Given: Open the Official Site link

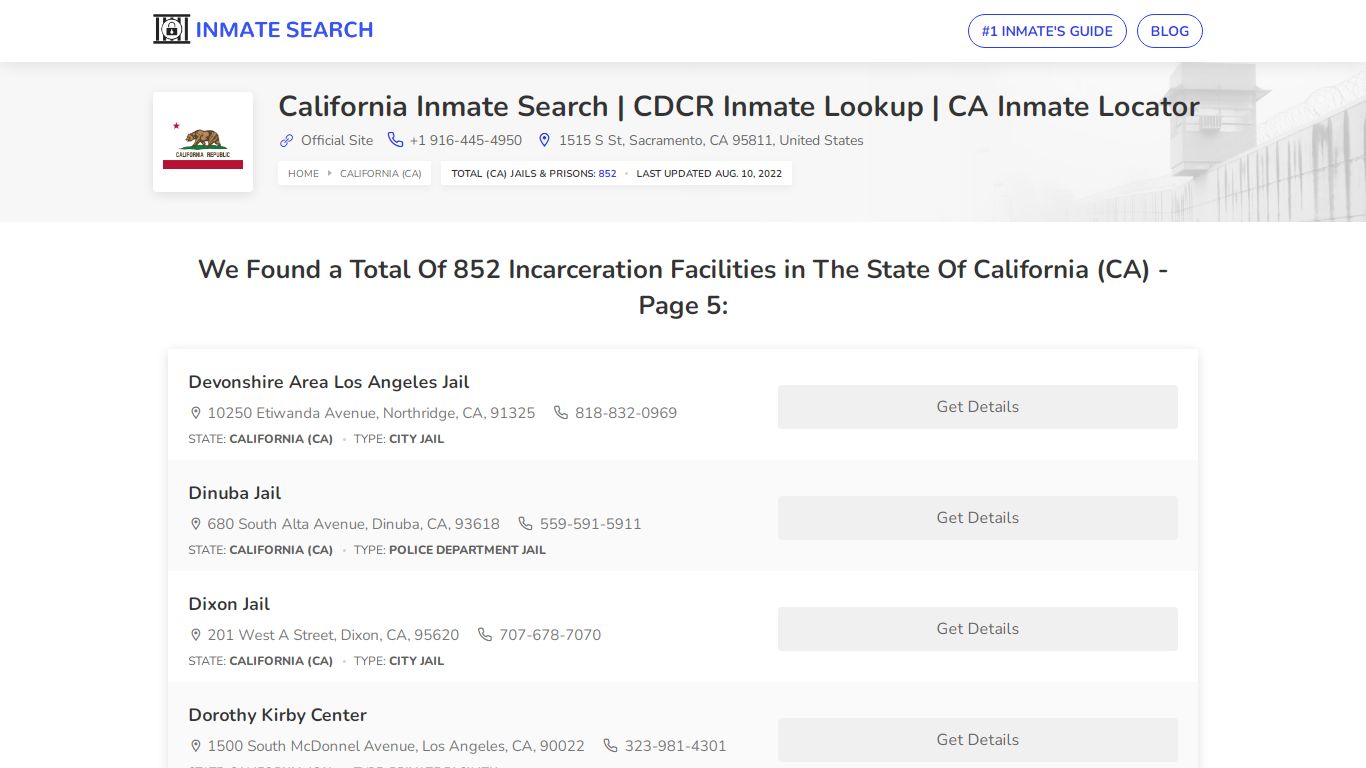Looking at the screenshot, I should pyautogui.click(x=336, y=141).
